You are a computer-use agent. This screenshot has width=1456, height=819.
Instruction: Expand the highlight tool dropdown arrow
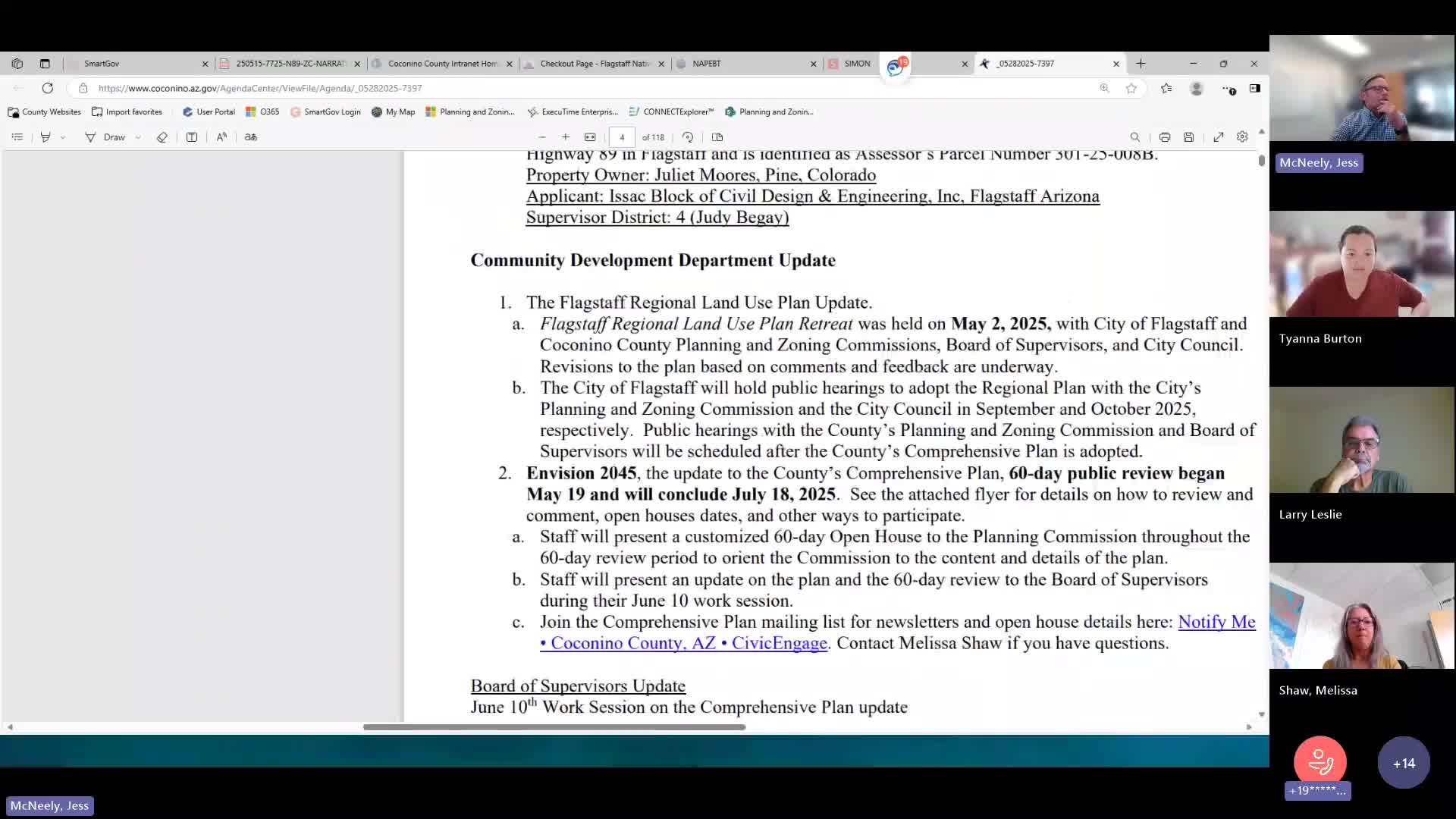[63, 137]
